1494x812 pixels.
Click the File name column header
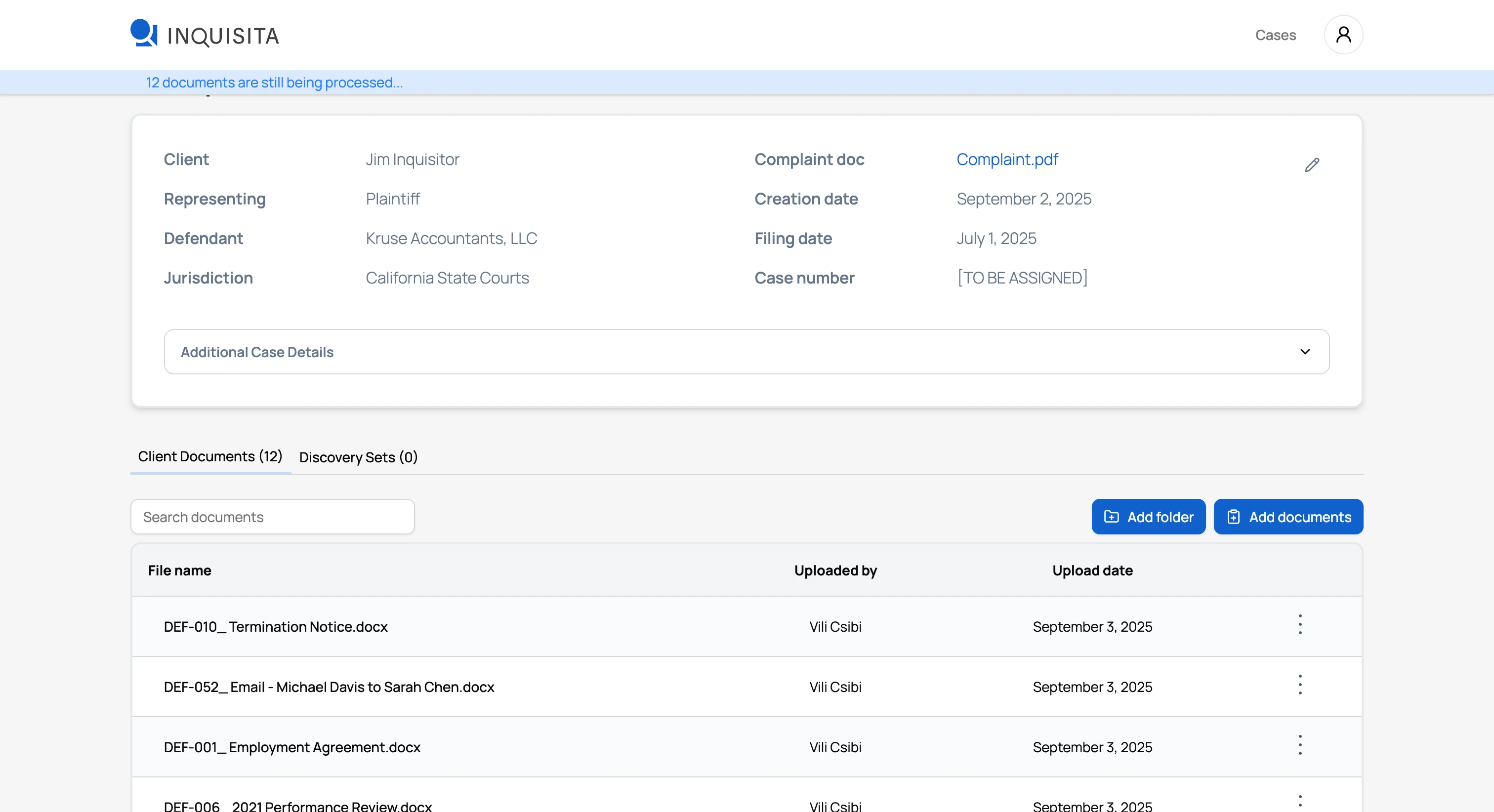(179, 570)
